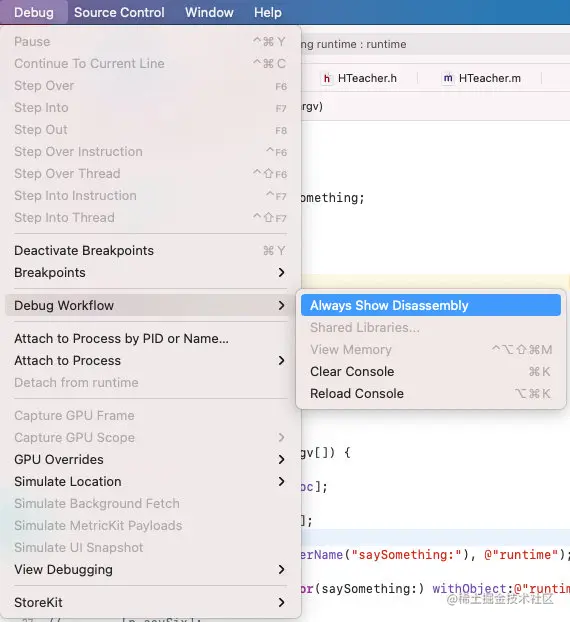Image resolution: width=570 pixels, height=622 pixels.
Task: Expand the Simulate Location submenu chevron
Action: [x=281, y=482]
